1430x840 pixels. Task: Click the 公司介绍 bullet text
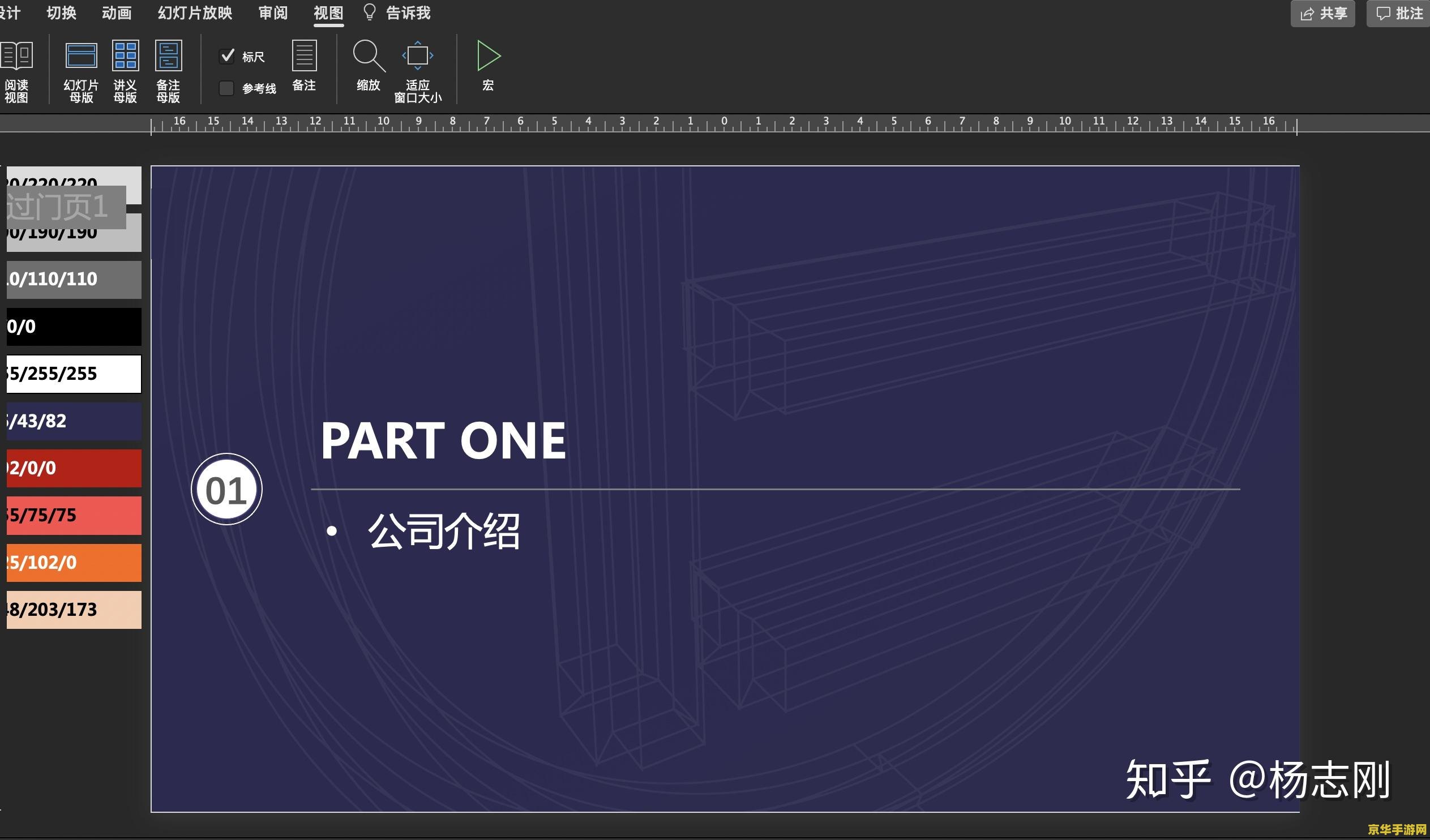click(x=444, y=532)
